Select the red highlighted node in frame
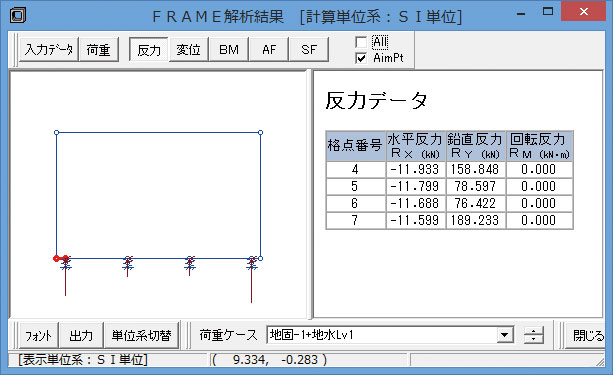This screenshot has width=613, height=375. (x=56, y=258)
